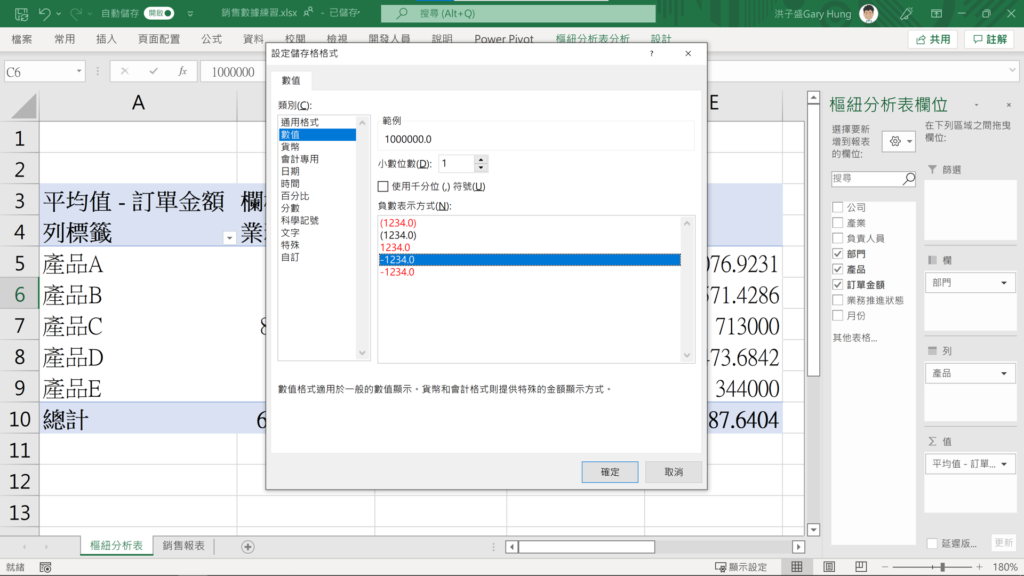Open PivotTable fields gear tools menu

[x=899, y=141]
